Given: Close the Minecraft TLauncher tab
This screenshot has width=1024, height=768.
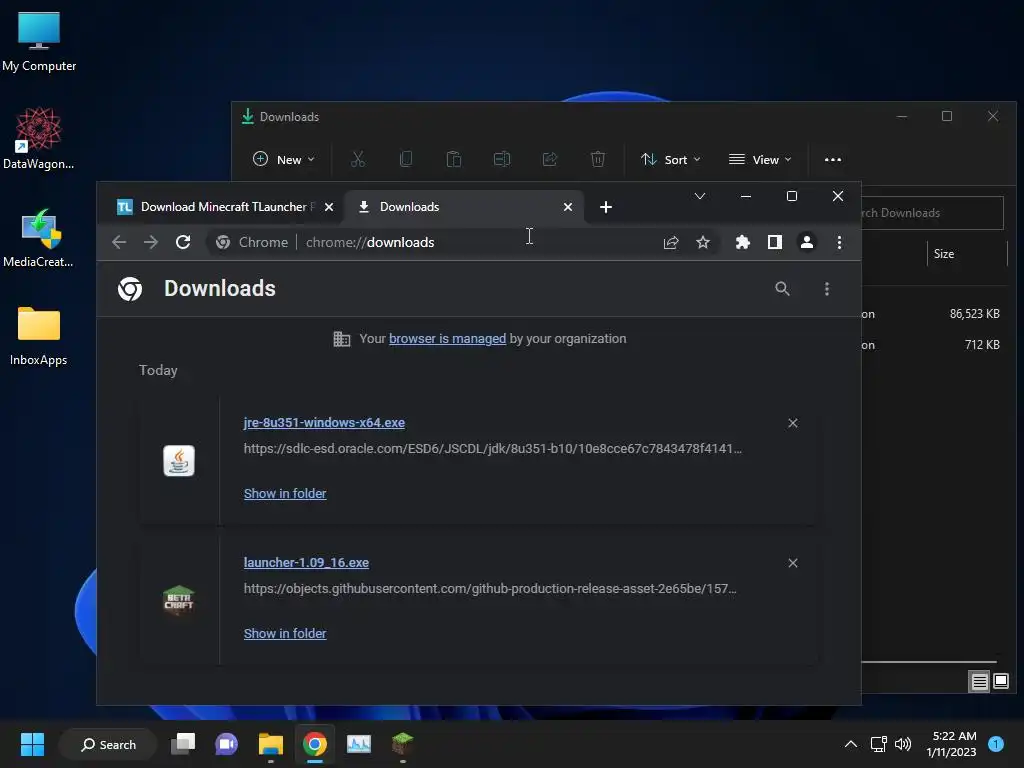Looking at the screenshot, I should (329, 207).
